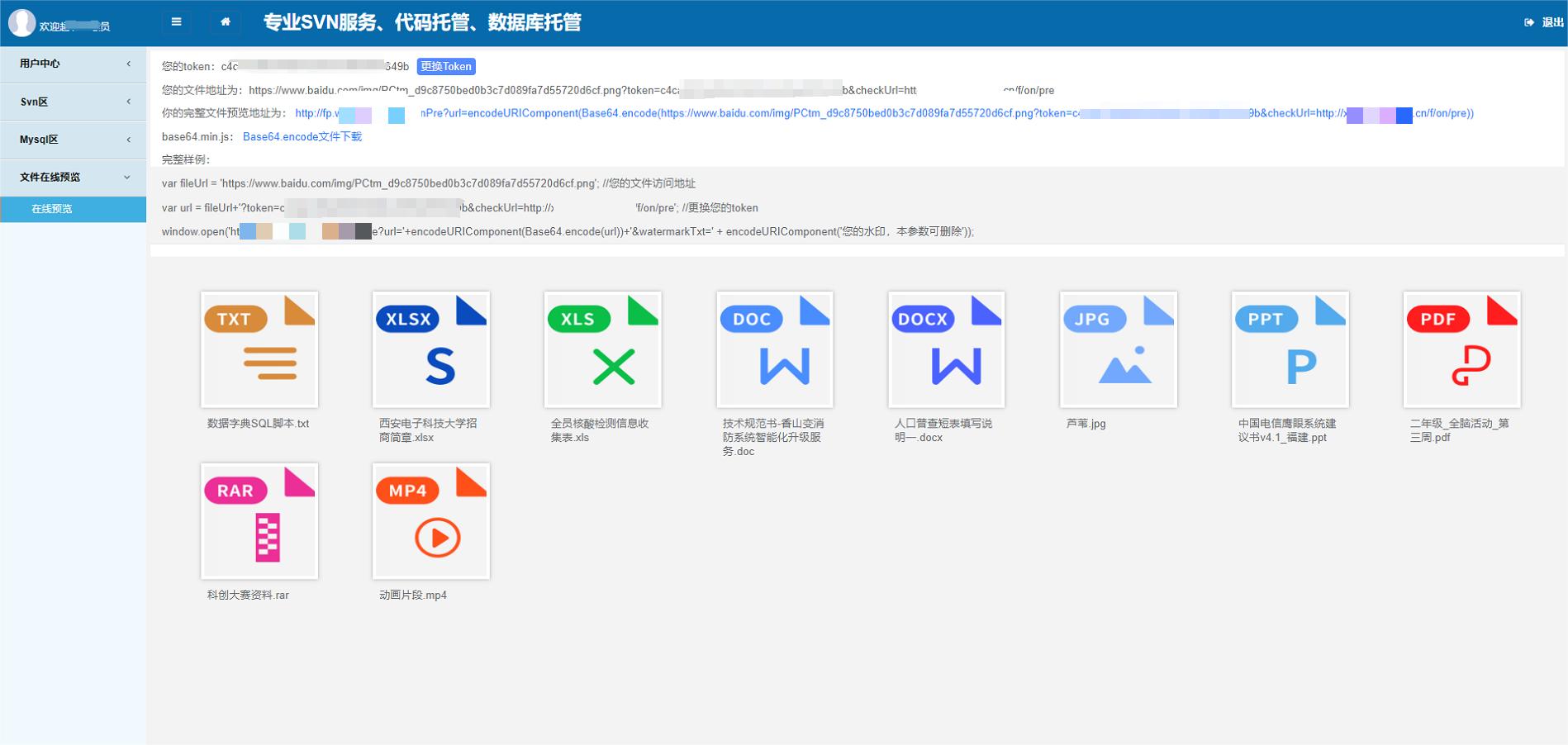The image size is (1568, 745).
Task: Open the red PDF file icon
Action: click(x=1462, y=349)
